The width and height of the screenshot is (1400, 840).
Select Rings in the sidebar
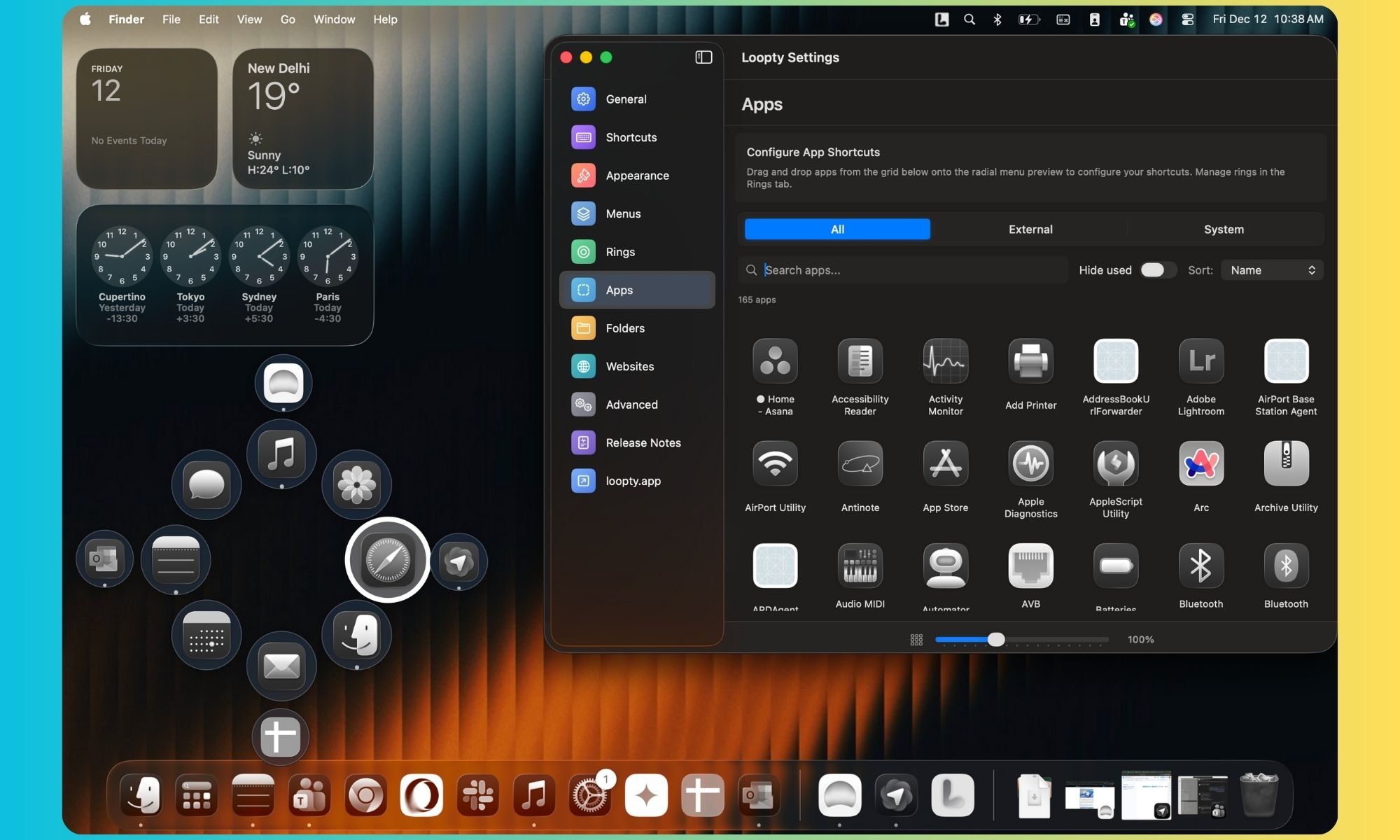620,251
